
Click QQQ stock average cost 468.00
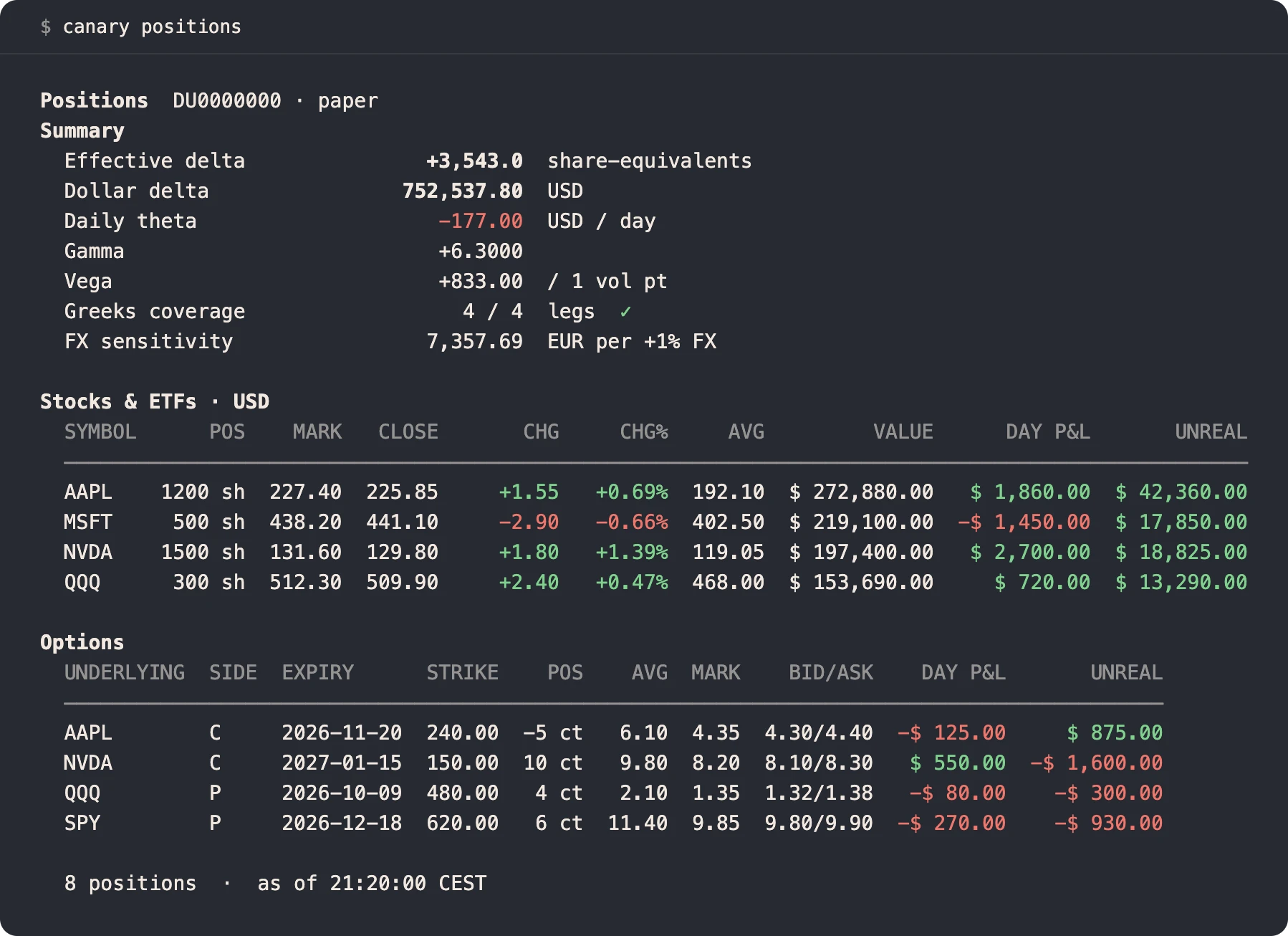[729, 582]
